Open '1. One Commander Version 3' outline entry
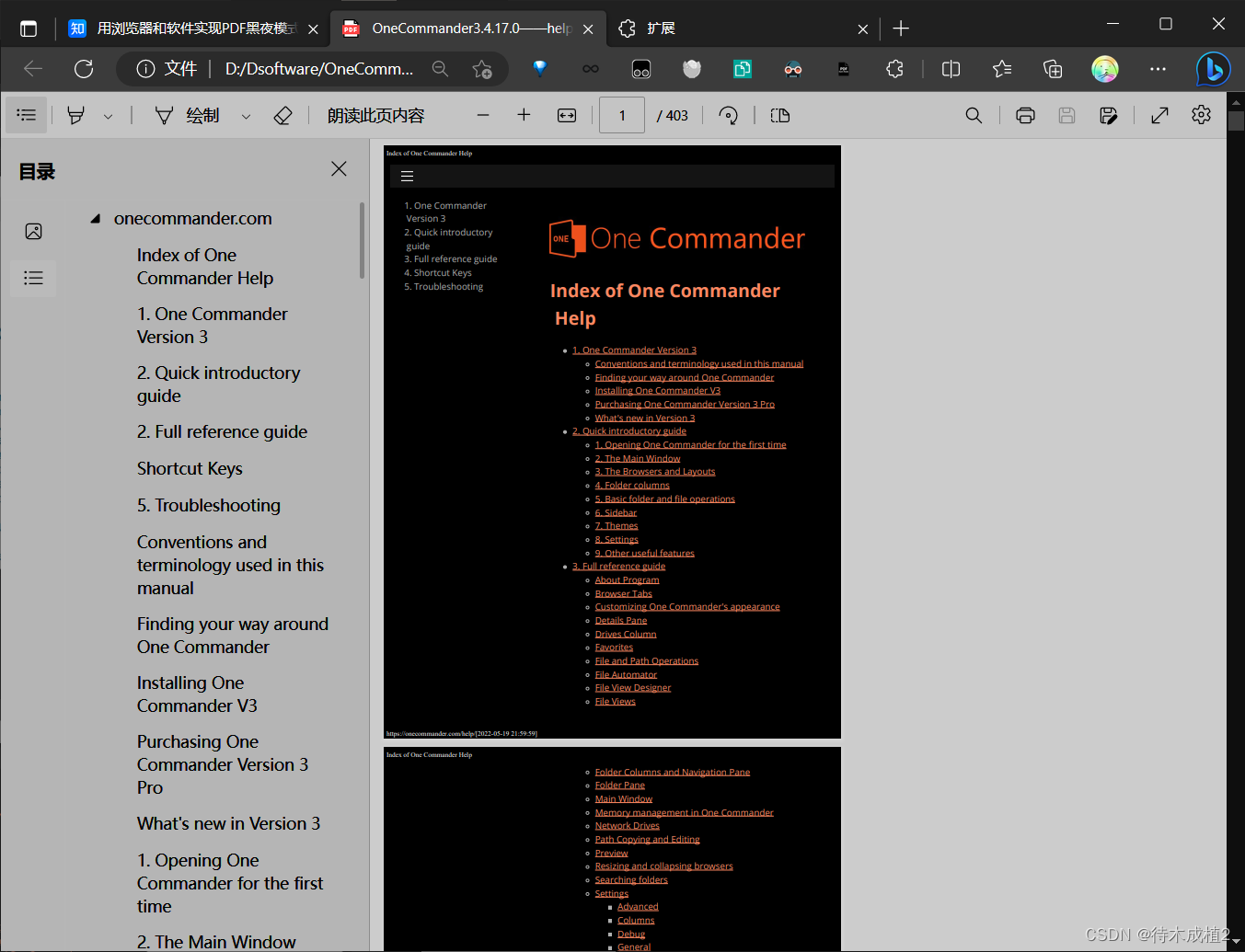1245x952 pixels. pos(213,326)
